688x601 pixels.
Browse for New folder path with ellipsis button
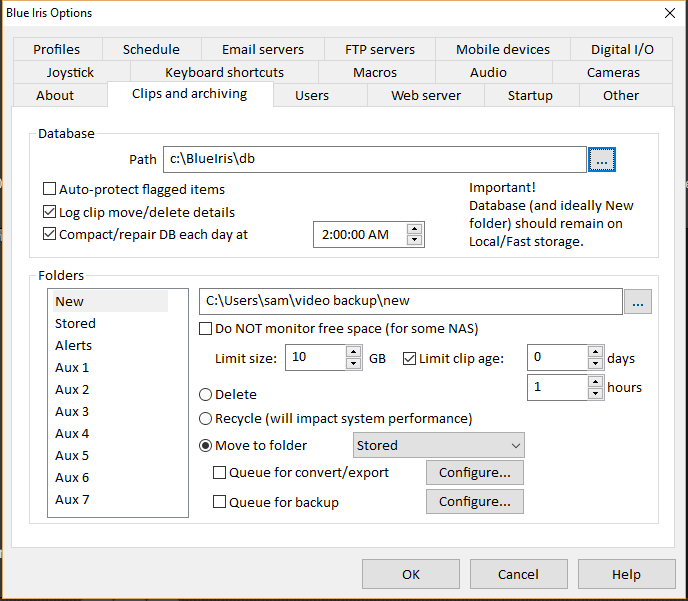point(638,301)
